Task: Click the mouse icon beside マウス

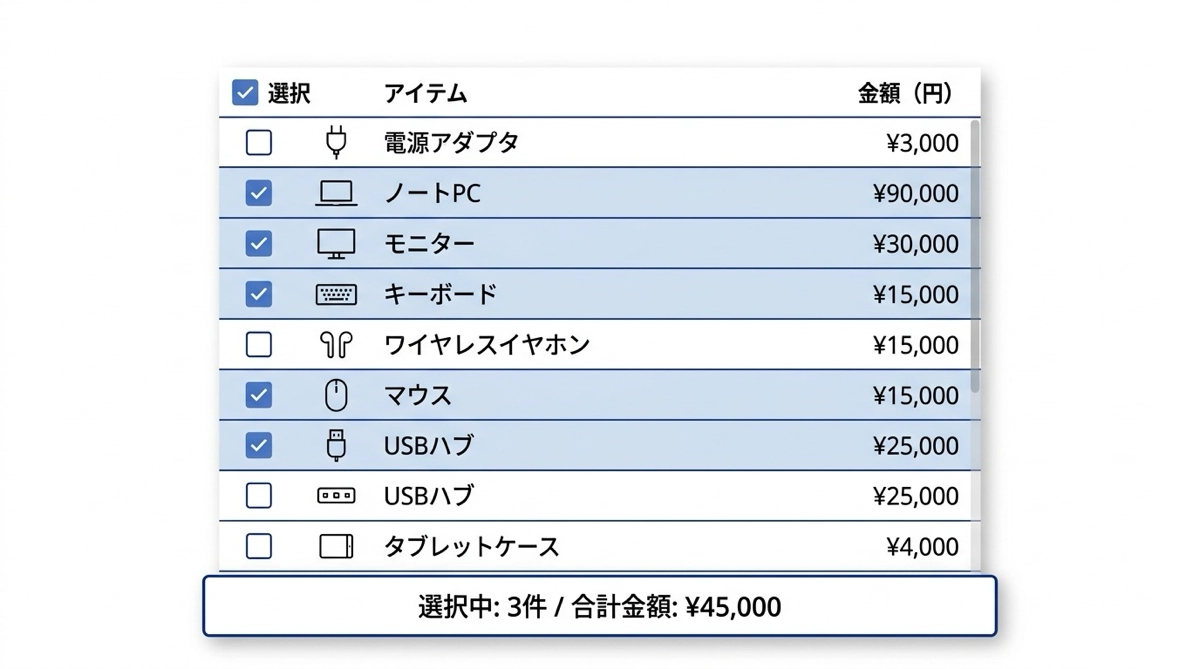Action: 336,396
